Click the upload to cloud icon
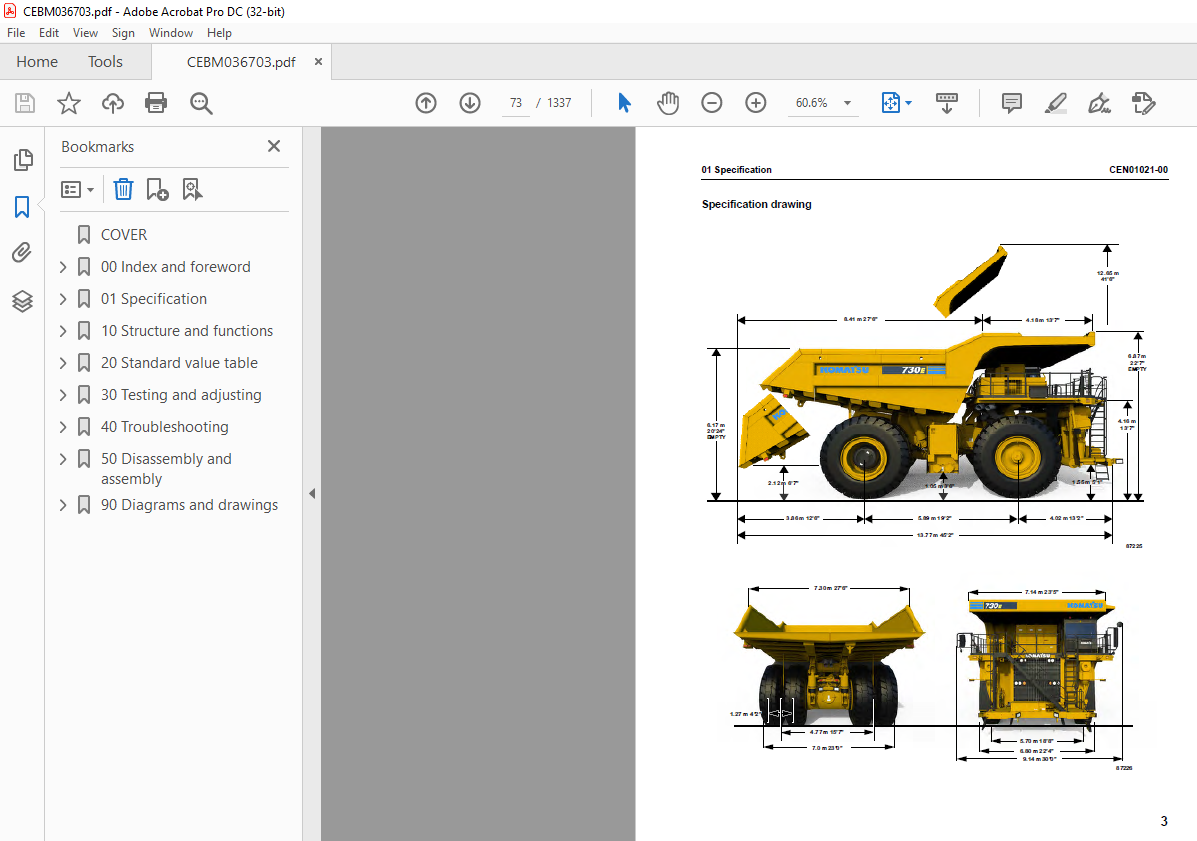 point(113,103)
